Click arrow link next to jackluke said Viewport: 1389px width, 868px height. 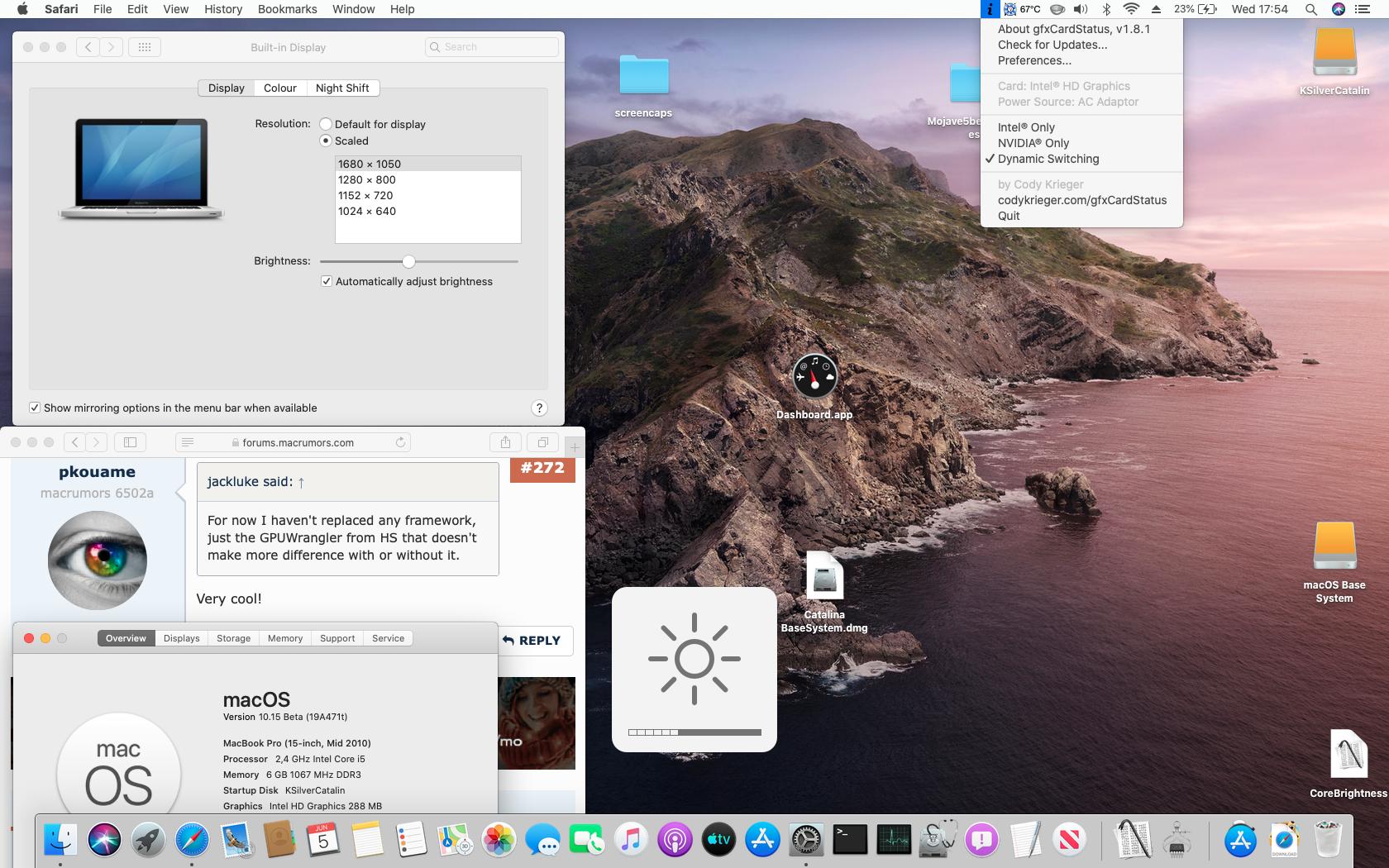click(x=301, y=482)
